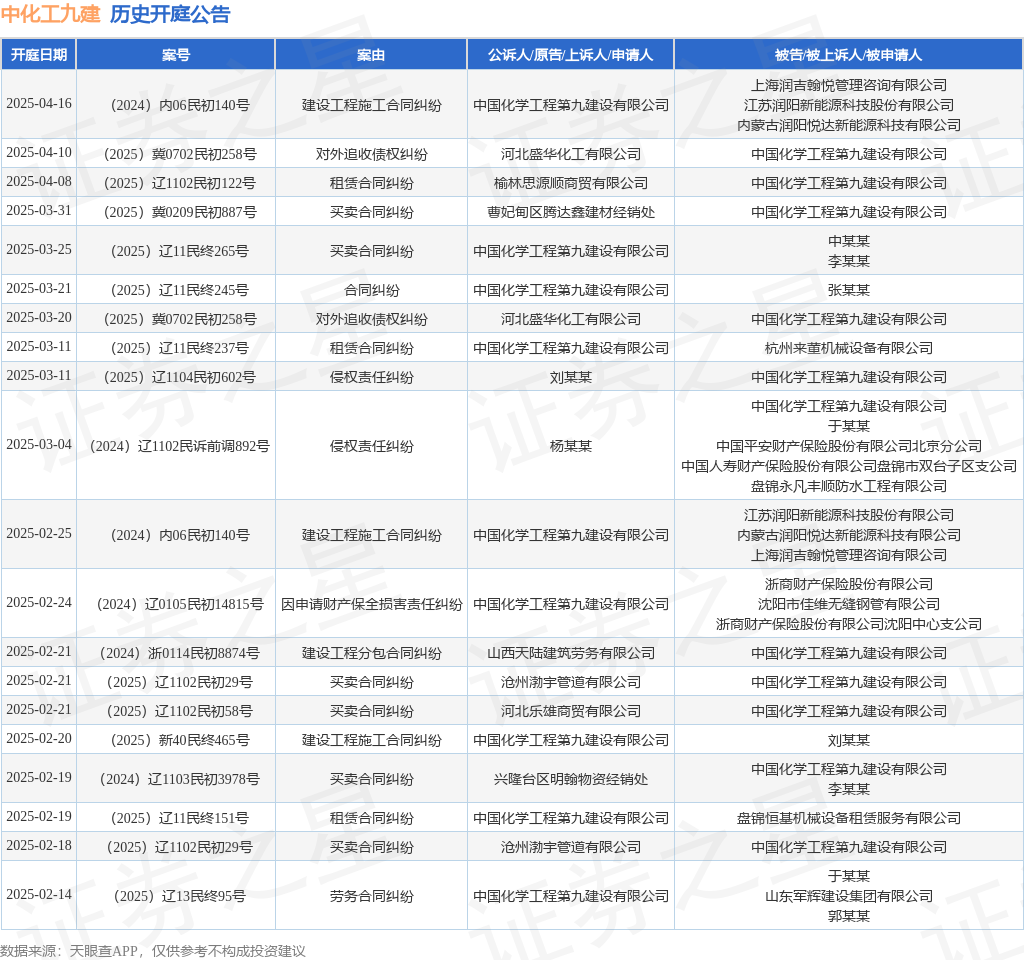Select the date 2025-04-16
This screenshot has width=1024, height=960.
(x=39, y=104)
